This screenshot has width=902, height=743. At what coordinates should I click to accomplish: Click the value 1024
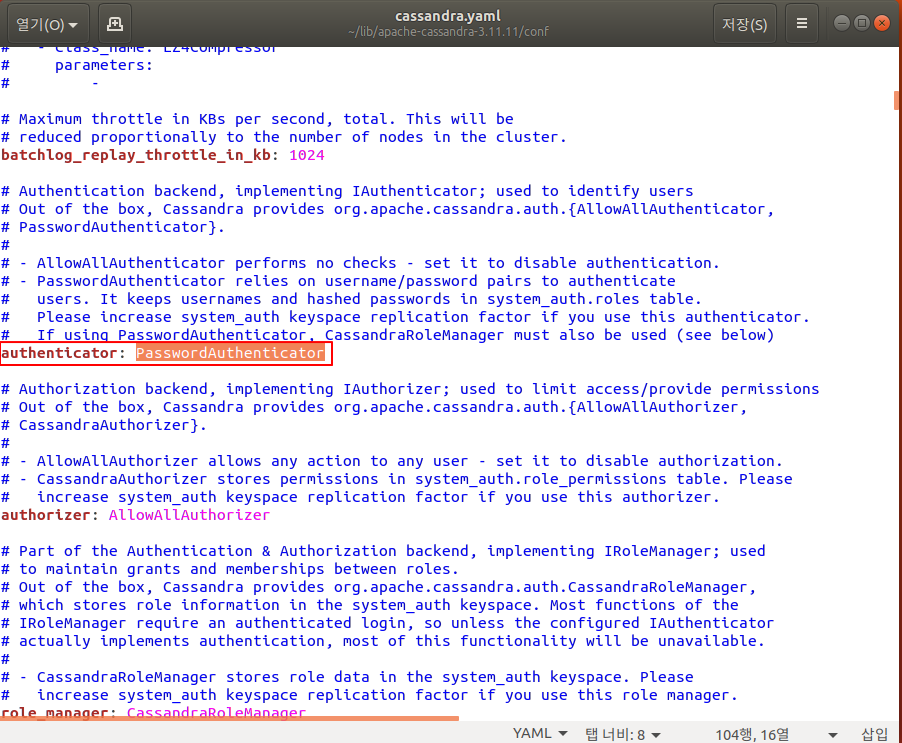307,155
